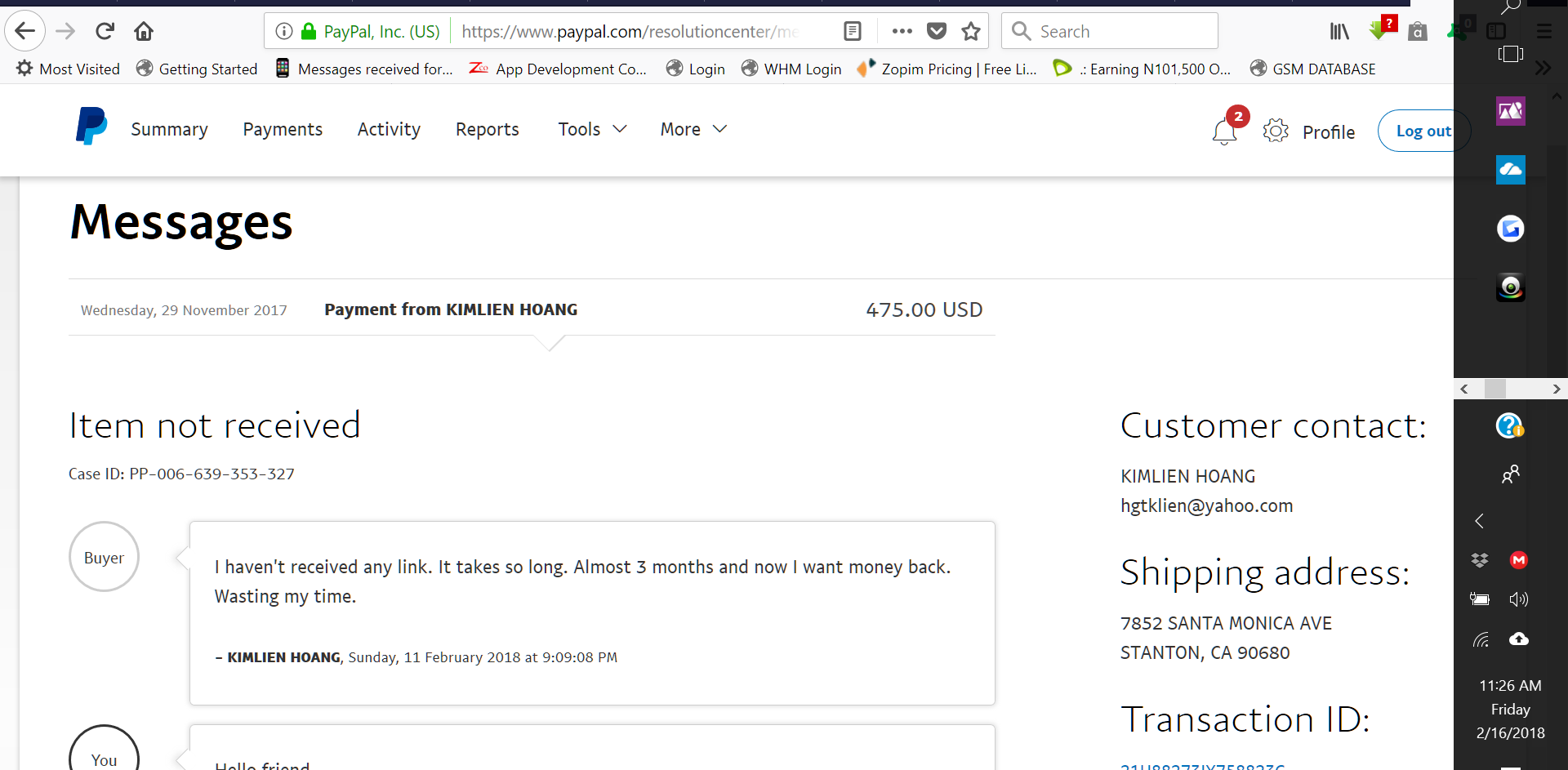
Task: Launch the purple photo app in sidebar
Action: pos(1511,111)
